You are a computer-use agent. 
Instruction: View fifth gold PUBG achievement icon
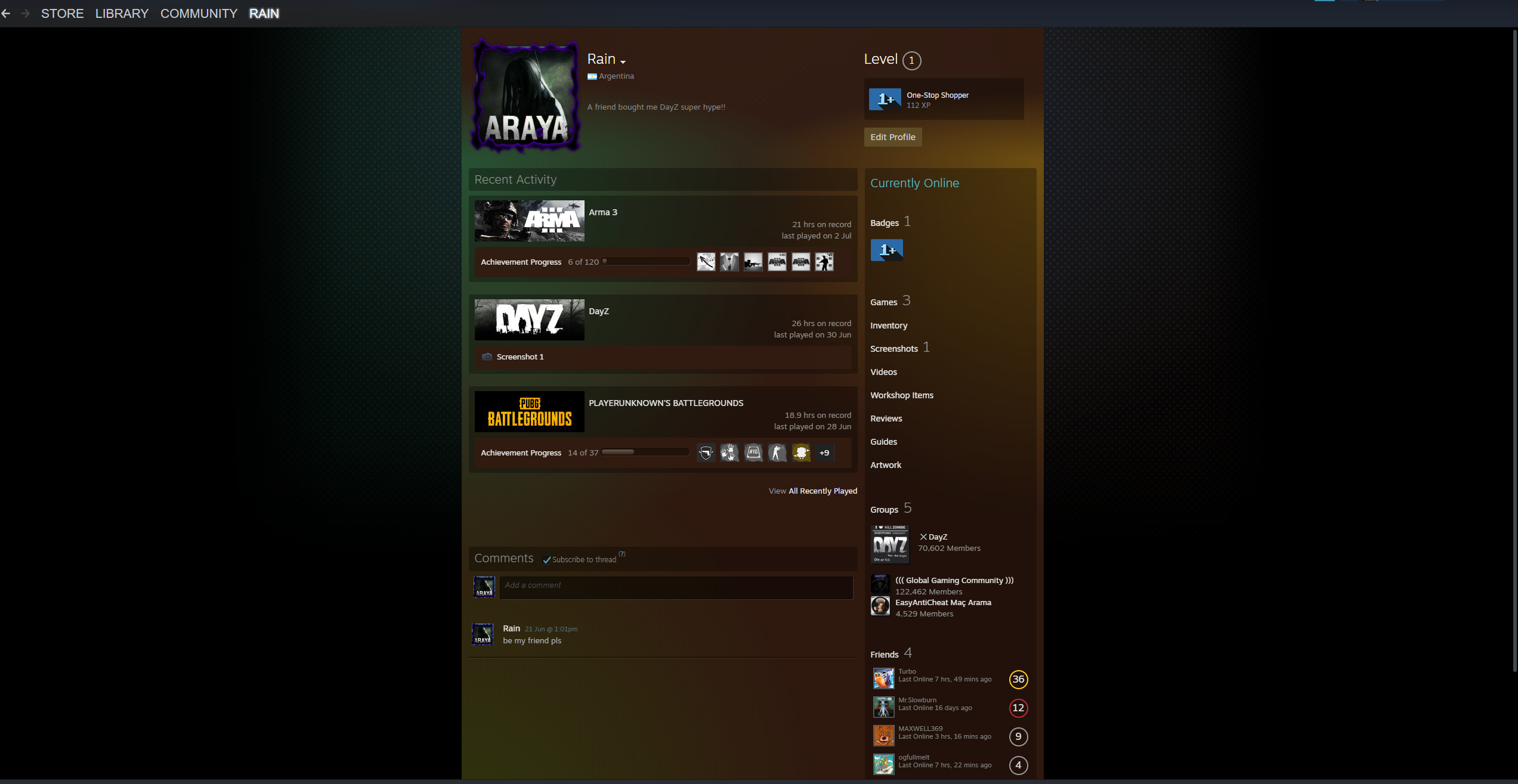tap(801, 453)
